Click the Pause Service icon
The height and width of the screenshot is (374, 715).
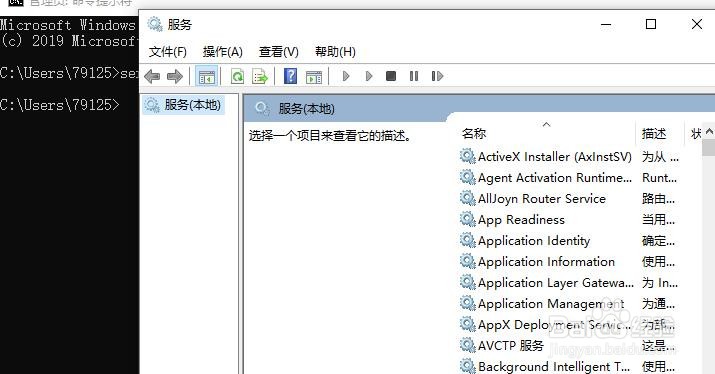414,76
